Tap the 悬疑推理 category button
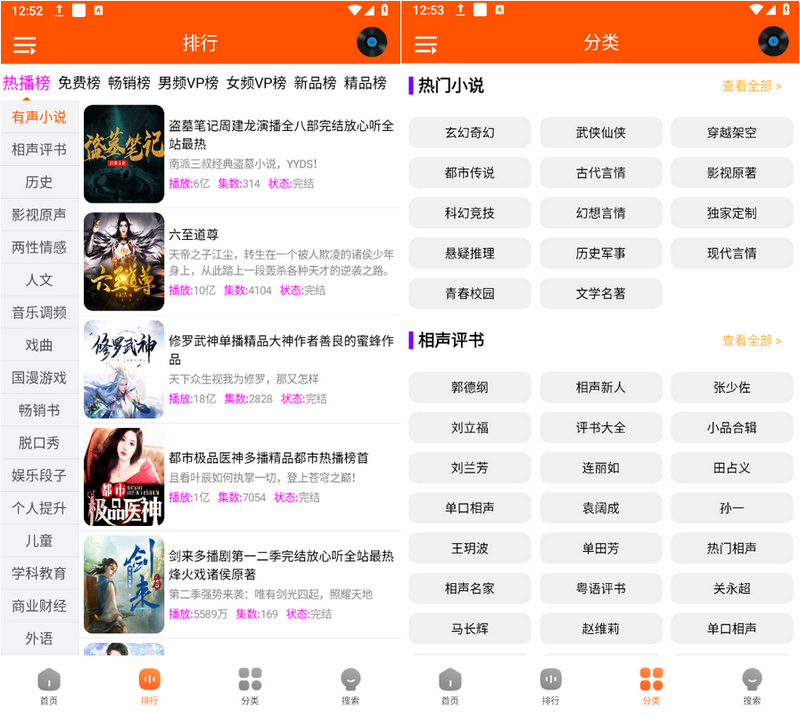800x715 pixels. (x=470, y=254)
